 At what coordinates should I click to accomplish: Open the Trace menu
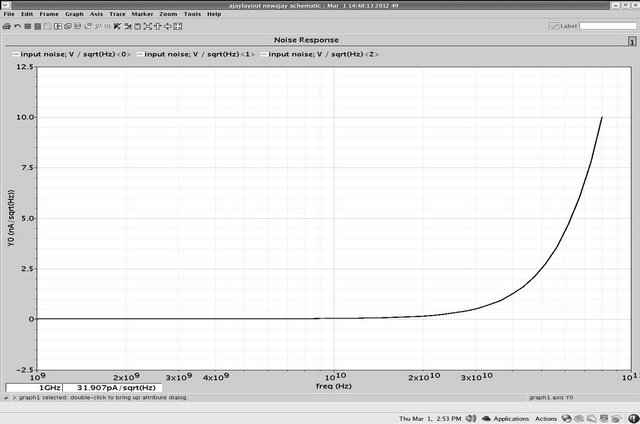pyautogui.click(x=118, y=14)
